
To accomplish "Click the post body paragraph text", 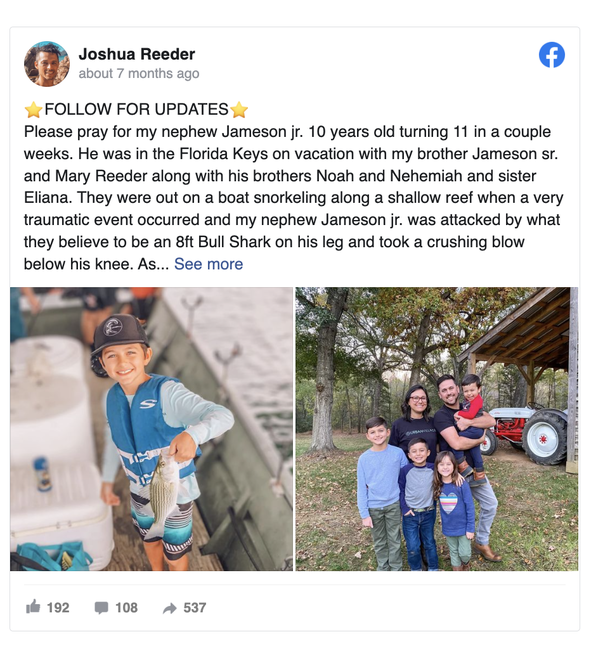I will tap(294, 198).
